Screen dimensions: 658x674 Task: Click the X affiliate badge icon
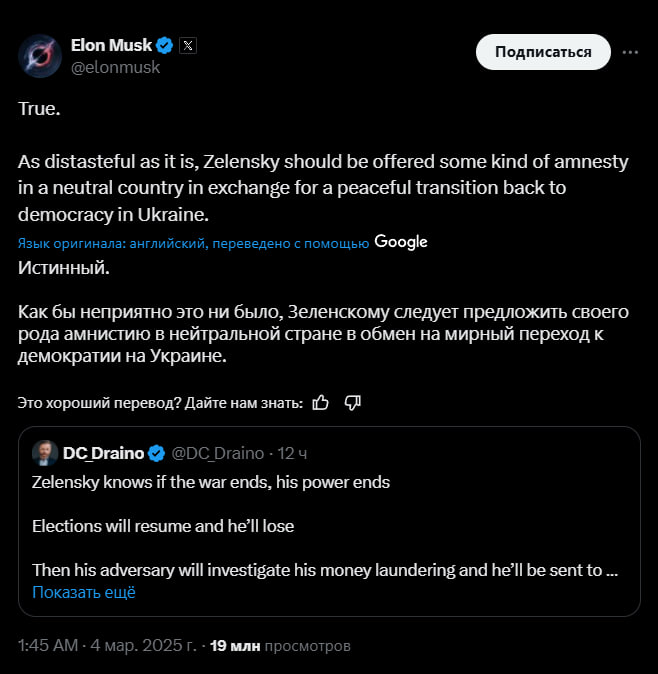[189, 45]
